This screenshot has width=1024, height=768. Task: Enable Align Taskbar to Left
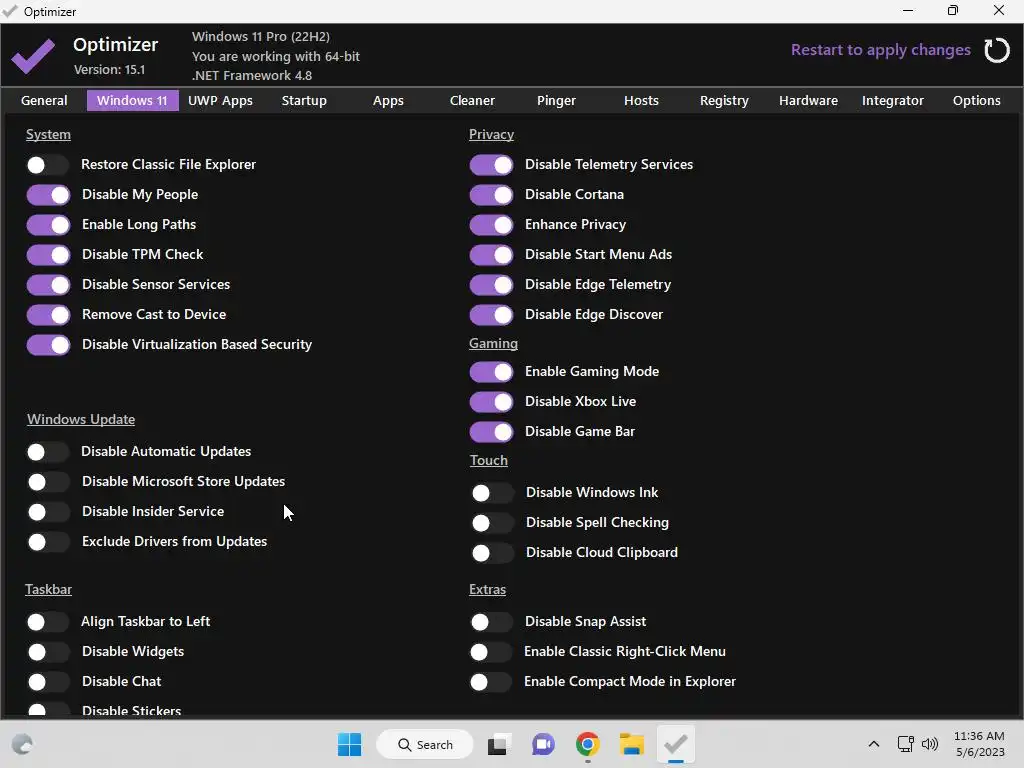pyautogui.click(x=47, y=622)
